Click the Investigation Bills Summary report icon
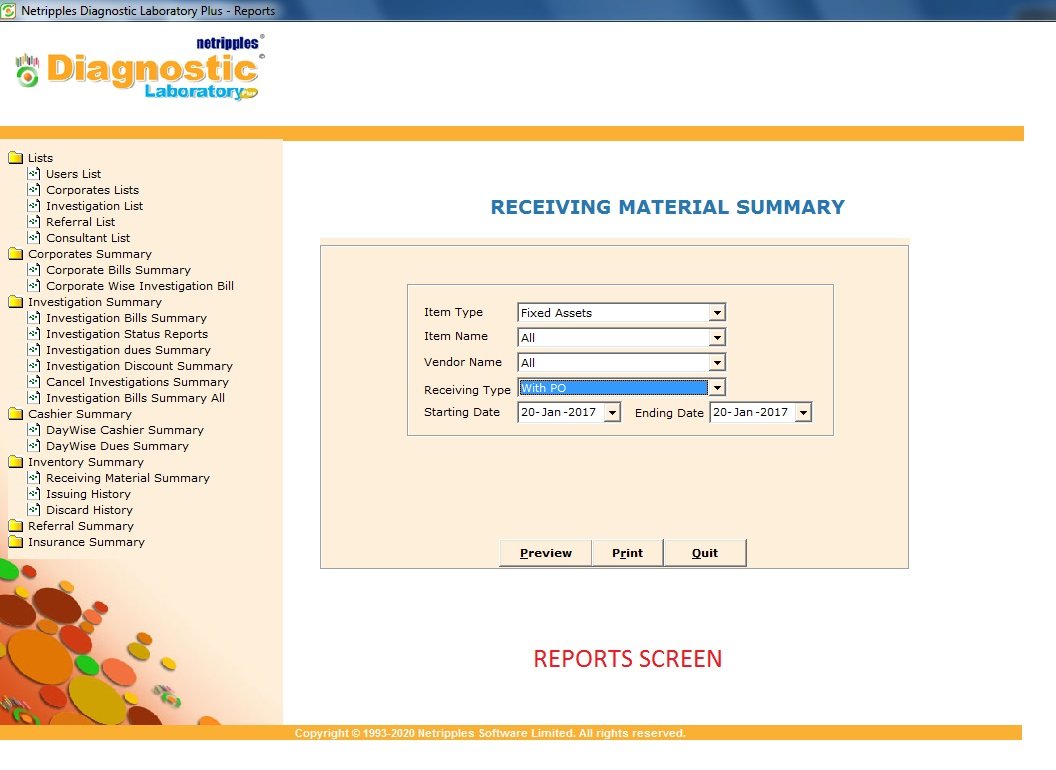 [34, 318]
